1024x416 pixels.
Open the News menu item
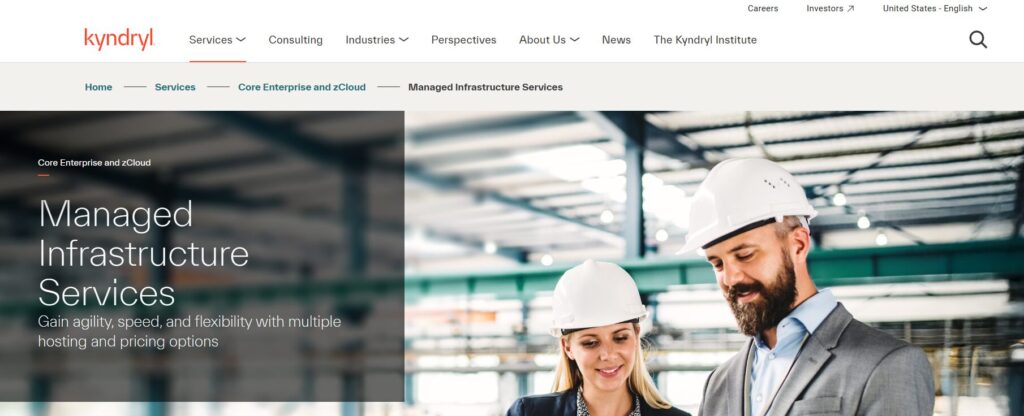coord(616,40)
